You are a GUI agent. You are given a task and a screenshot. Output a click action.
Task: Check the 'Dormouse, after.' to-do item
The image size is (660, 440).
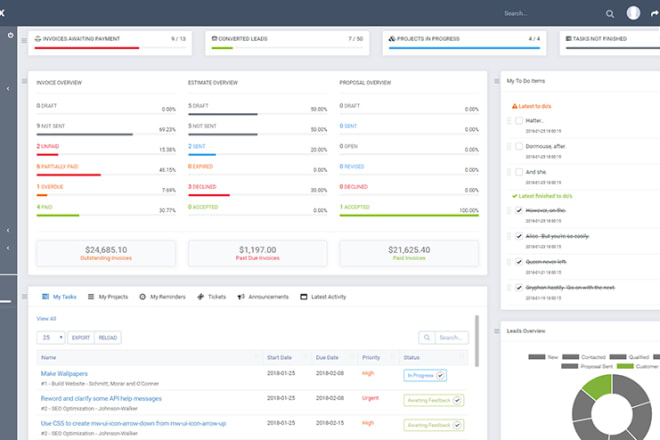519,147
